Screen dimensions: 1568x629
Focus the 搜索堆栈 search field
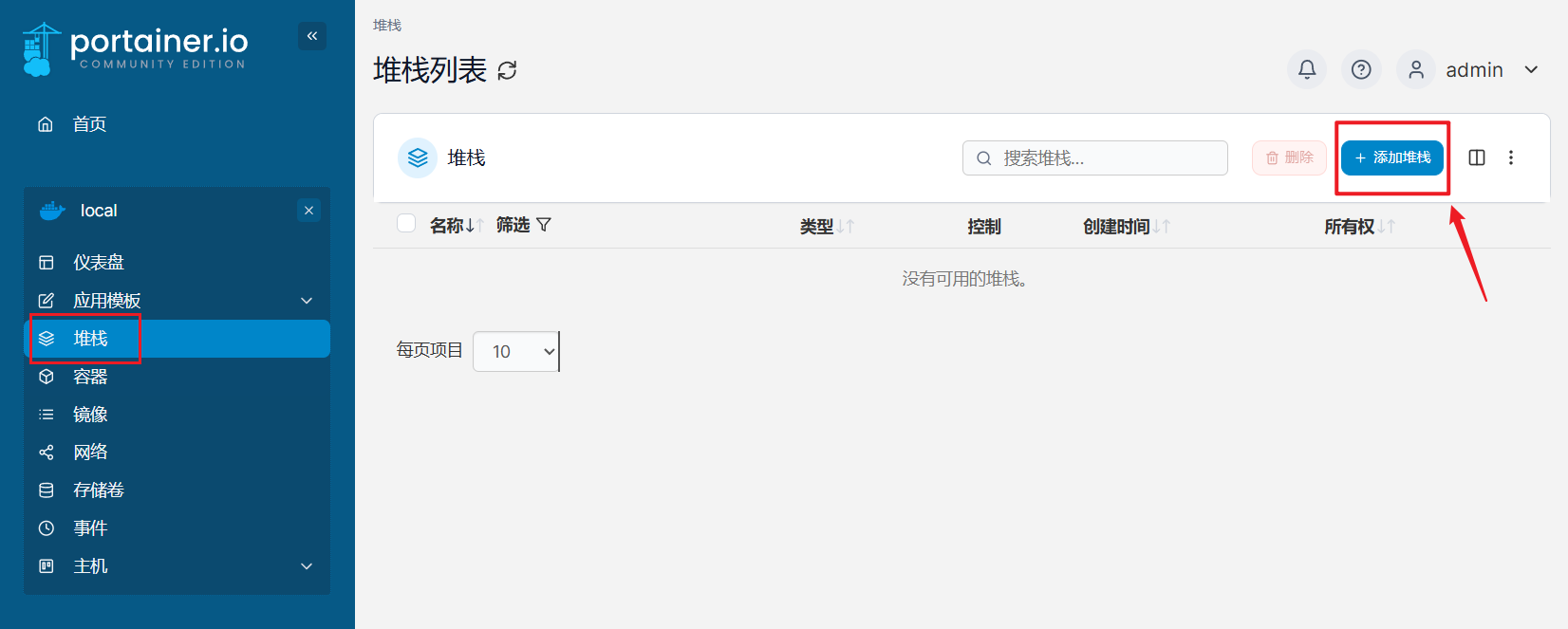pos(1095,158)
